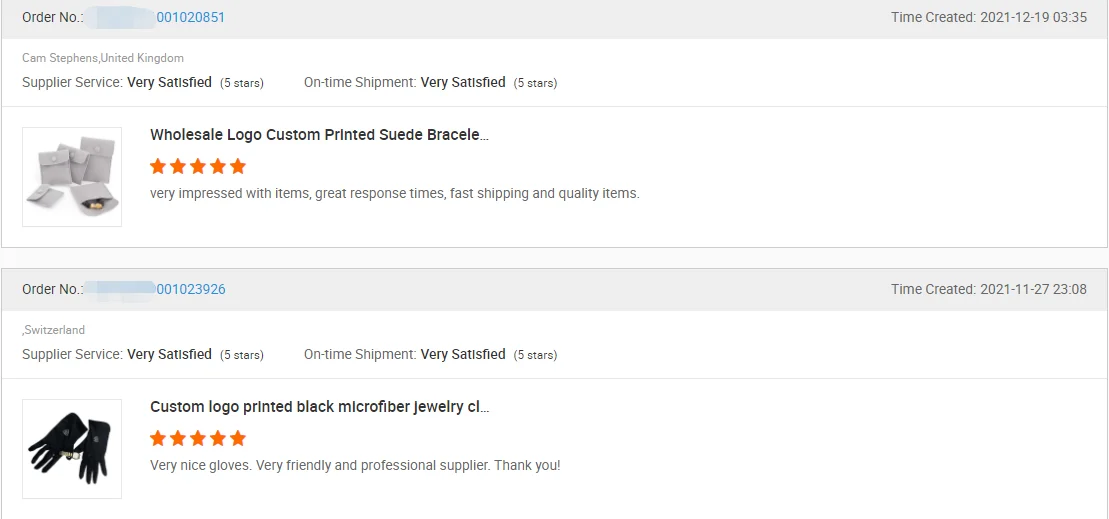Viewport: 1109px width, 519px height.
Task: Click the first orange star under the suede product
Action: (x=158, y=166)
